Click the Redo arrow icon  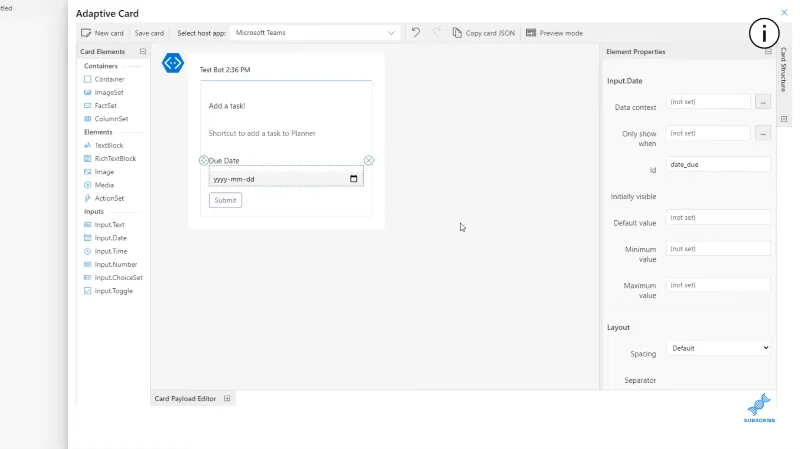[x=437, y=33]
